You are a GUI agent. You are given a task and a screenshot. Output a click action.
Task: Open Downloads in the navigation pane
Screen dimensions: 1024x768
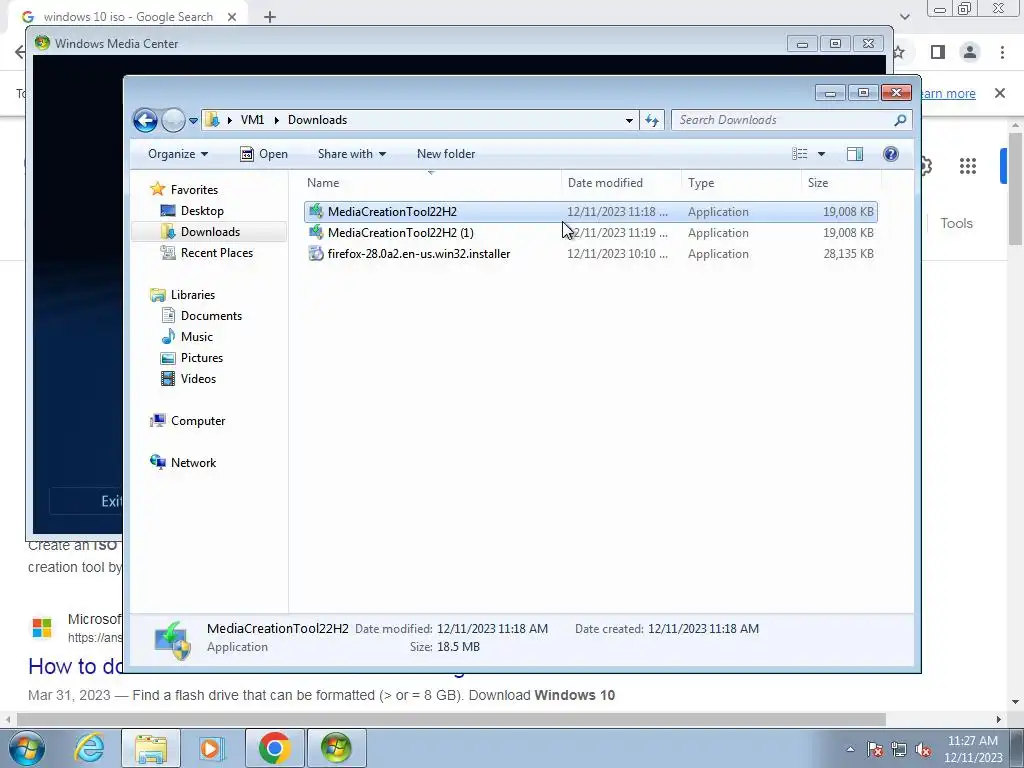coord(210,232)
